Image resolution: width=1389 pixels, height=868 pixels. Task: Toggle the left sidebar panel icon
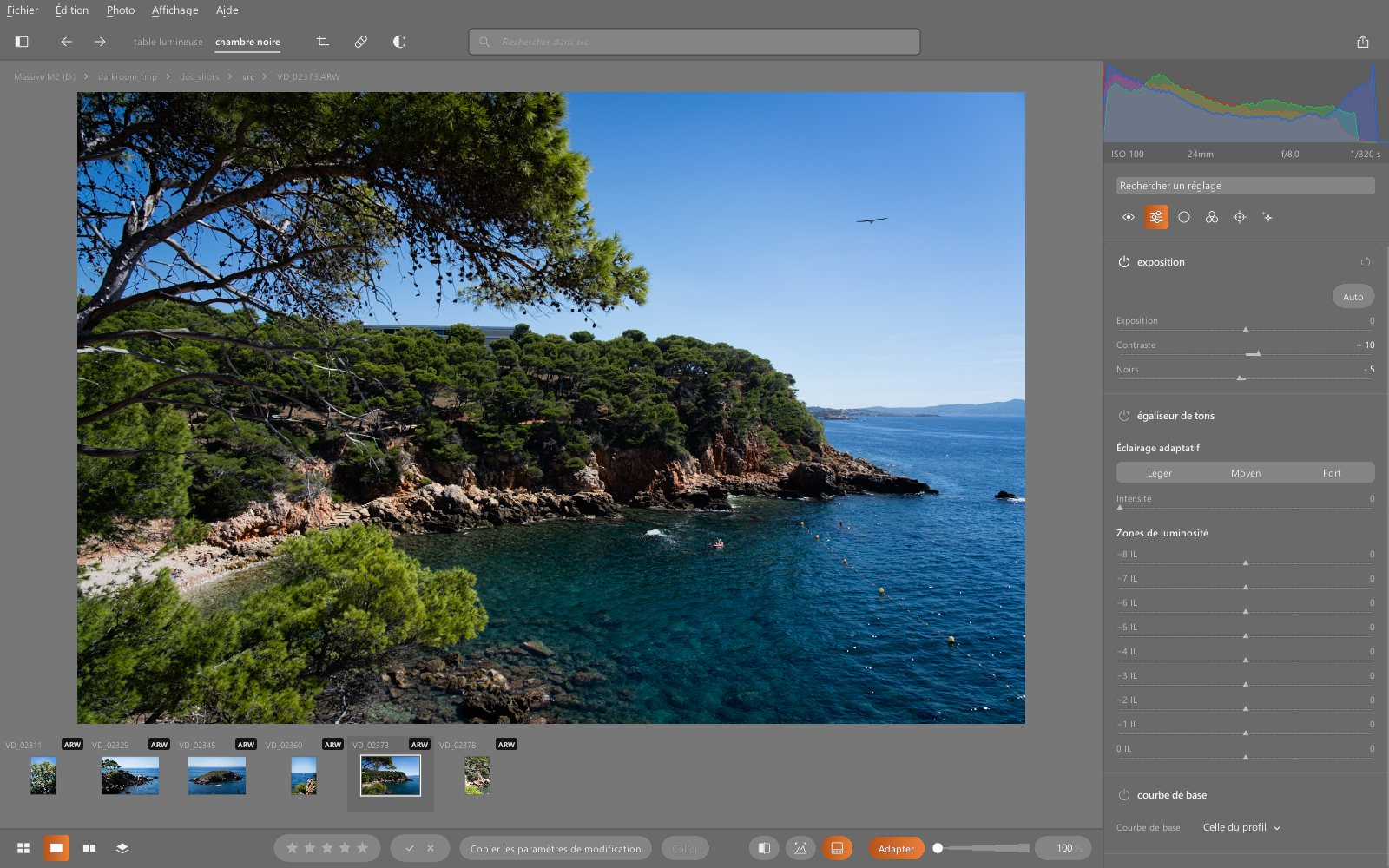tap(22, 42)
